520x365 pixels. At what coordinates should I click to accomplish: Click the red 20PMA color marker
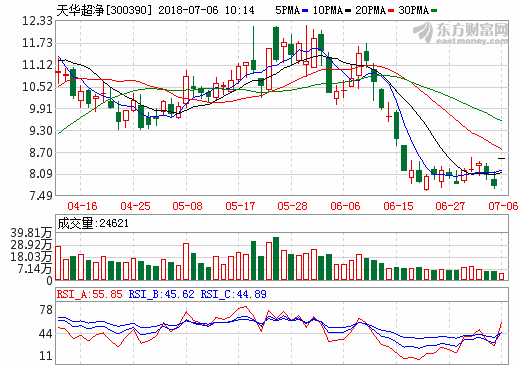click(x=391, y=11)
